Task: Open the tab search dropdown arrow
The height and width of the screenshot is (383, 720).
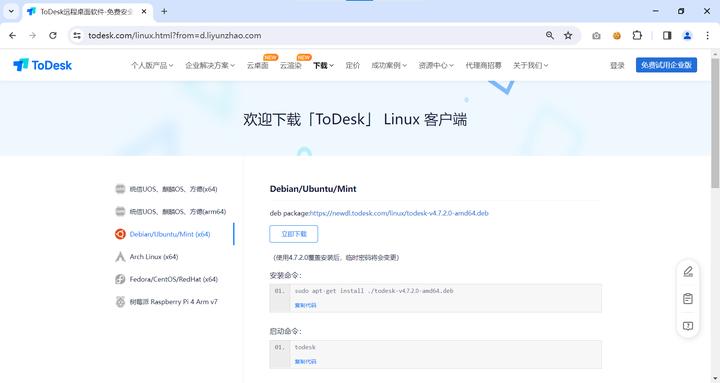Action: click(x=11, y=11)
